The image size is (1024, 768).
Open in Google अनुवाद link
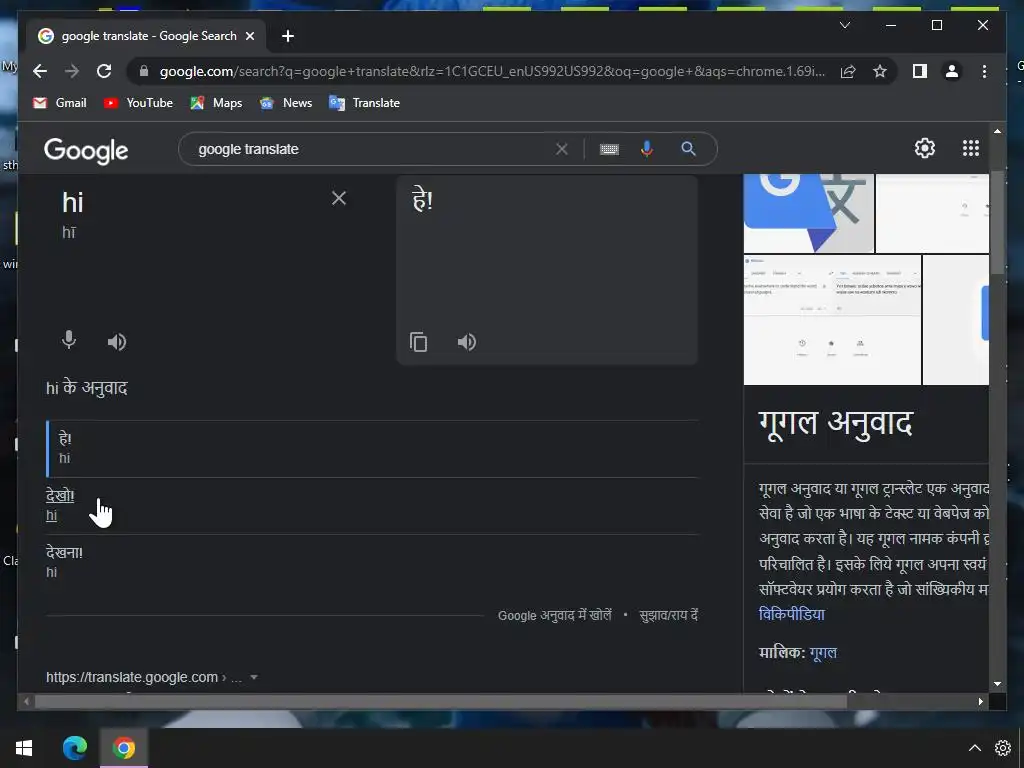pos(554,615)
